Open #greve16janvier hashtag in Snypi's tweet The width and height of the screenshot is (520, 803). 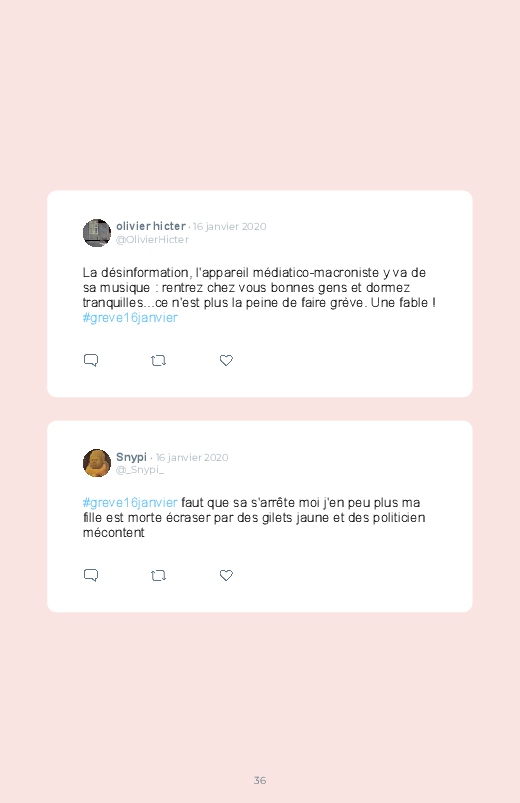130,502
